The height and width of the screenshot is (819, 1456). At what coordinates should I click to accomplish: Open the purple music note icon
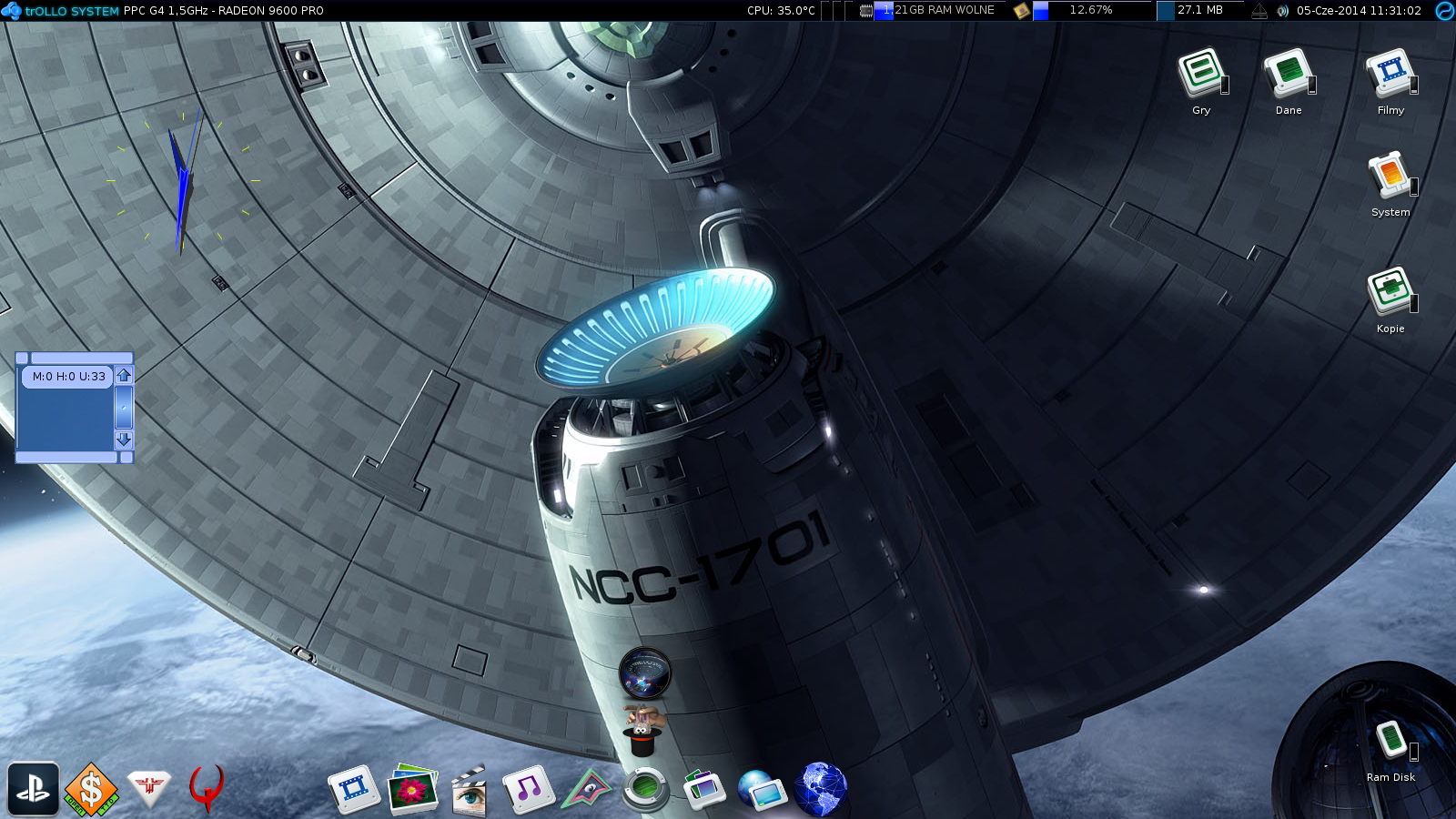pyautogui.click(x=528, y=789)
